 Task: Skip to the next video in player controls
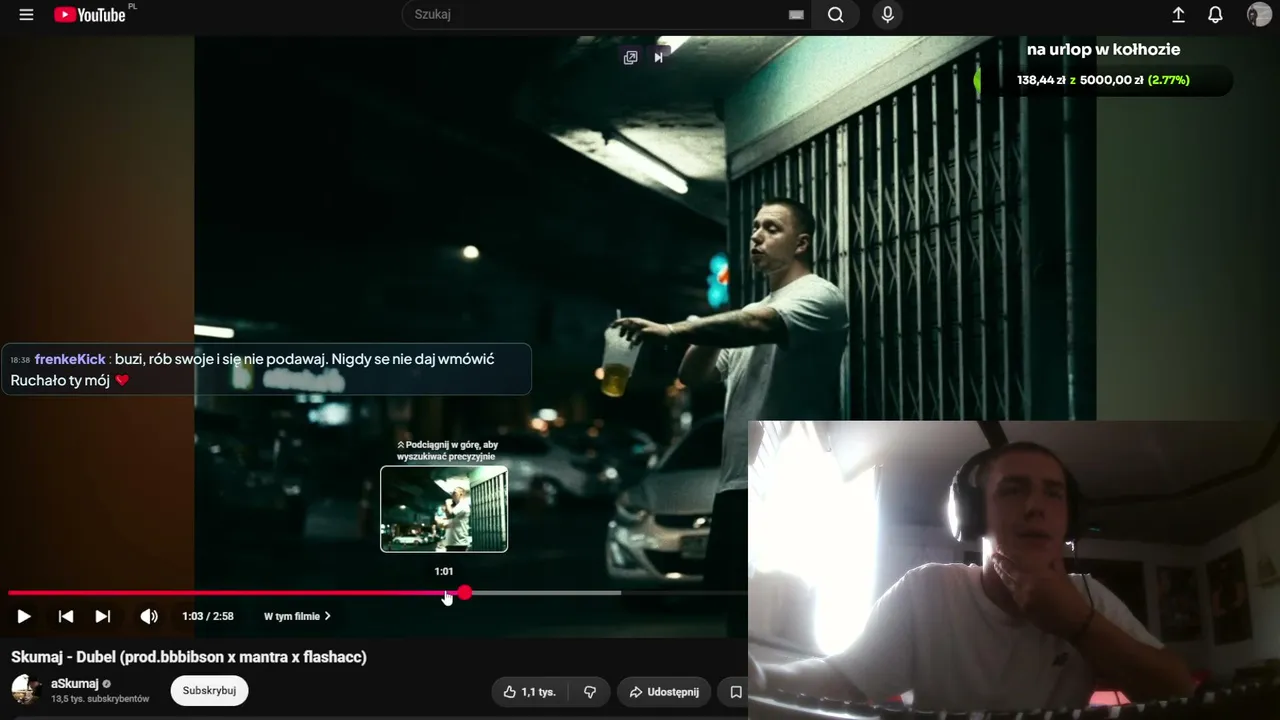pyautogui.click(x=103, y=616)
